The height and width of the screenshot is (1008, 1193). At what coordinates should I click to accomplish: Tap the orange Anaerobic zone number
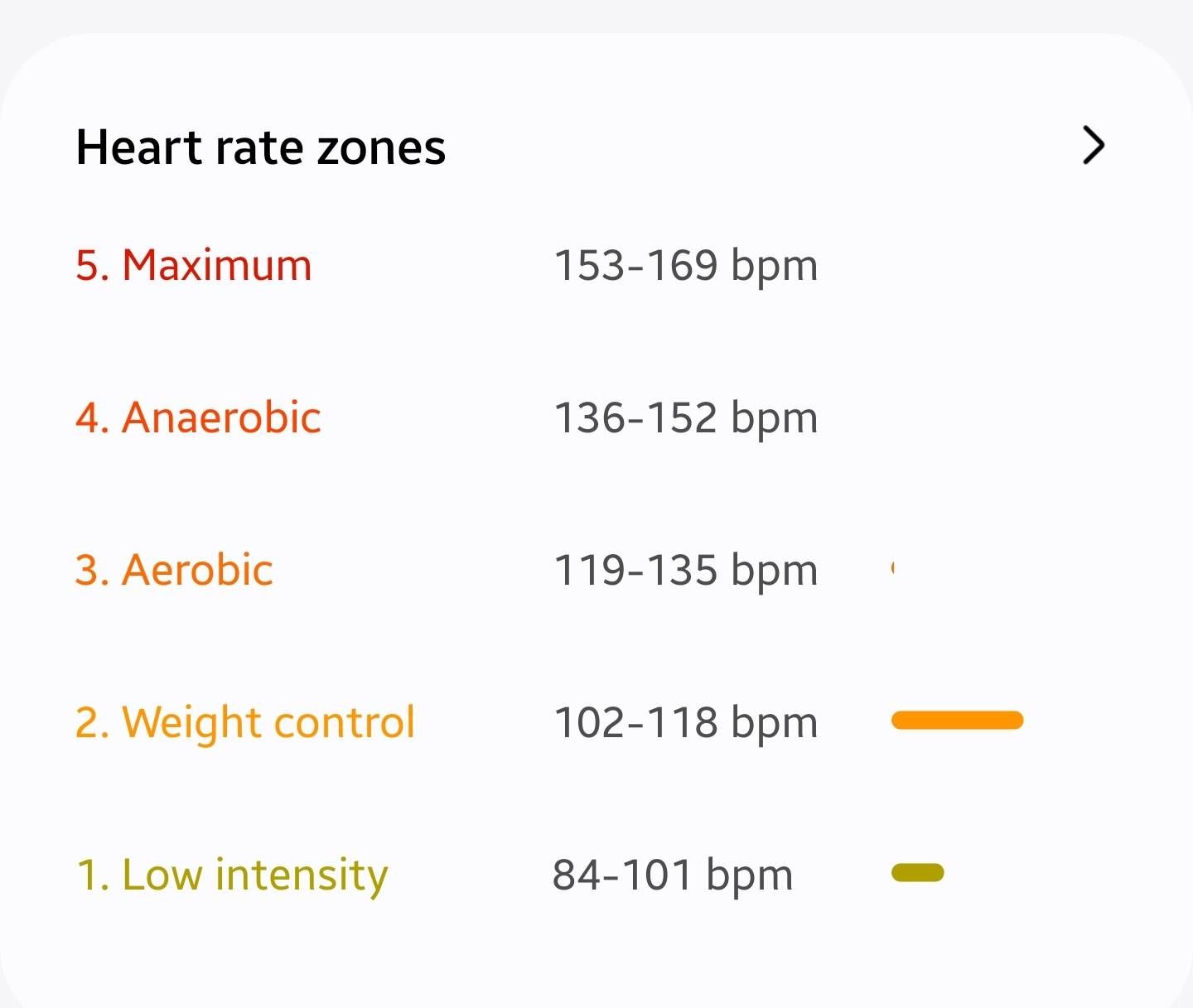coord(88,417)
